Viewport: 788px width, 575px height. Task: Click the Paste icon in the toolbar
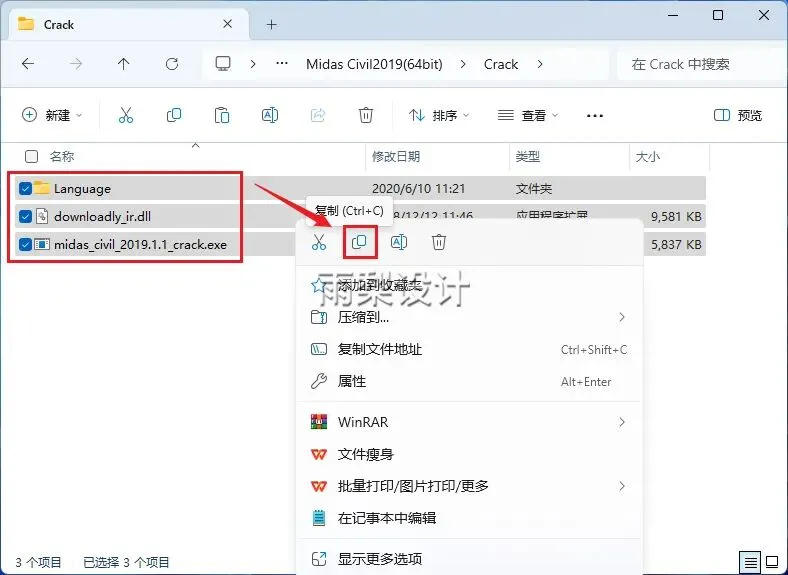(222, 116)
